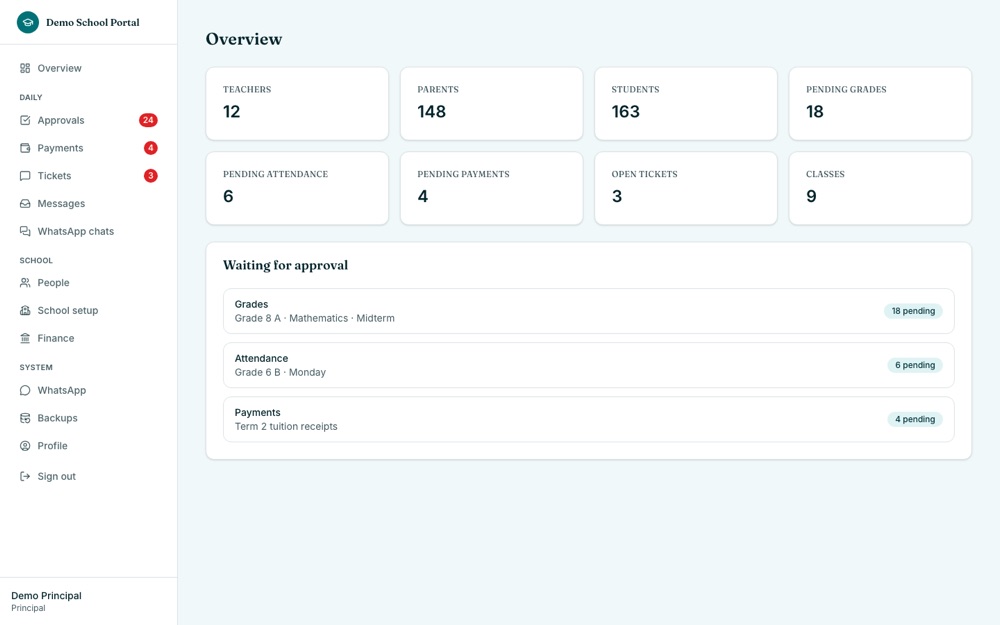Image resolution: width=1000 pixels, height=625 pixels.
Task: Open WhatsApp chats label
Action: (x=76, y=232)
